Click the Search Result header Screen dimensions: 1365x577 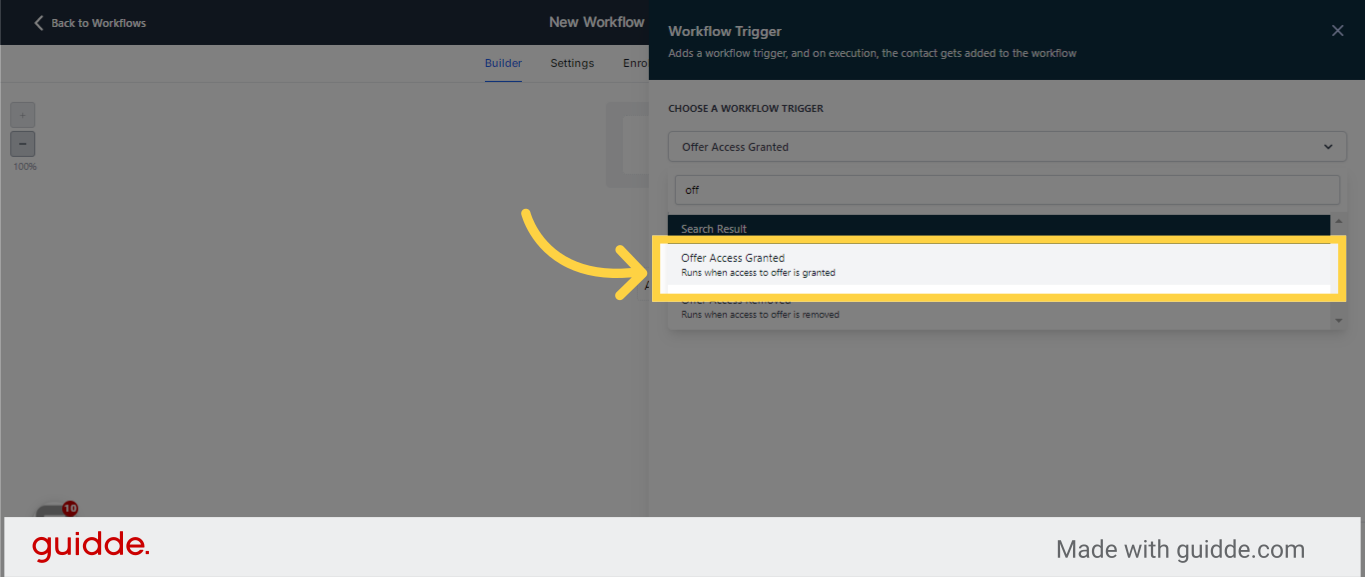(x=999, y=229)
